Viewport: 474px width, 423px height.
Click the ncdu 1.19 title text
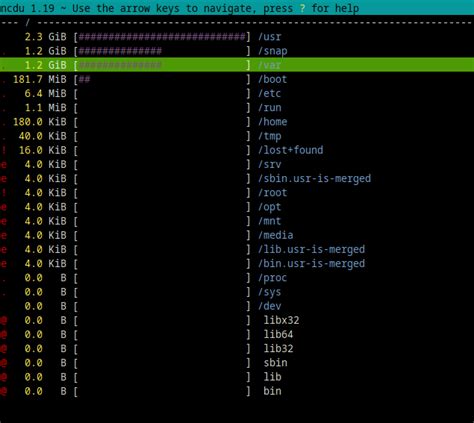27,8
